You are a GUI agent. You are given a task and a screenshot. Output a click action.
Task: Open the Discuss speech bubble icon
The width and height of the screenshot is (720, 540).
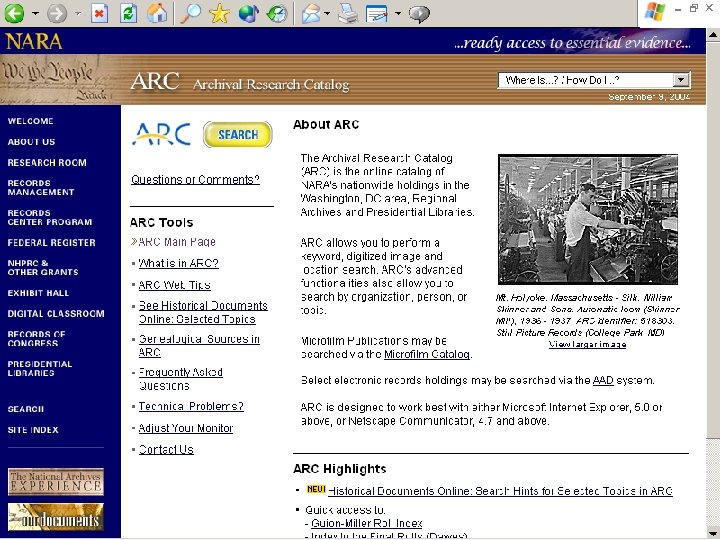[x=419, y=13]
